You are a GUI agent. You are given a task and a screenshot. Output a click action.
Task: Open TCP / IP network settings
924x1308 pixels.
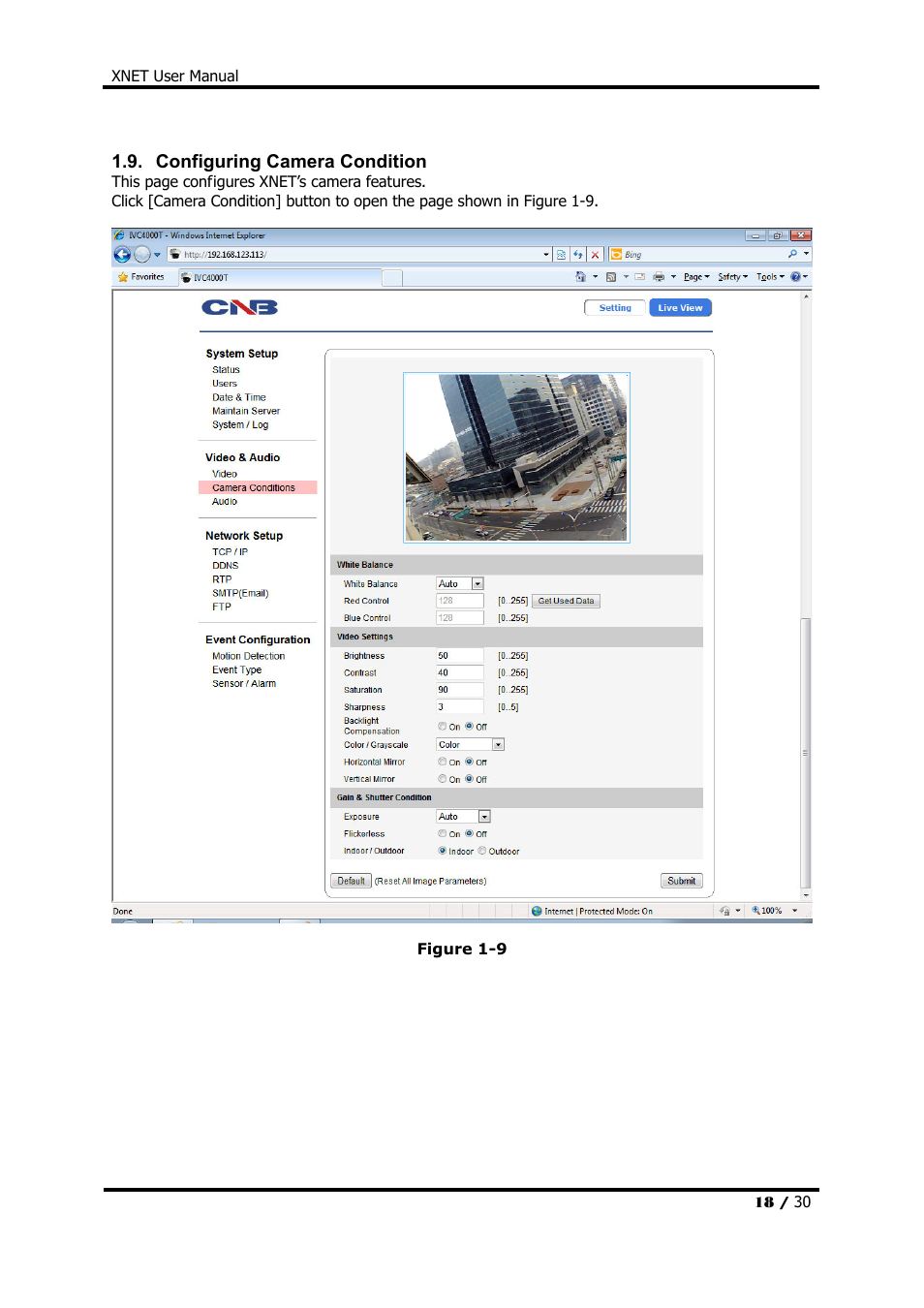pos(231,552)
